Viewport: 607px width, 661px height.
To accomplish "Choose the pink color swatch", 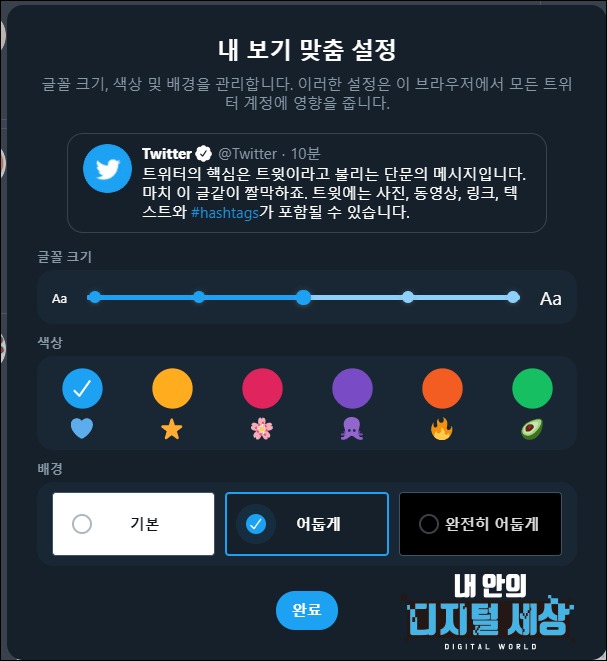I will 262,388.
